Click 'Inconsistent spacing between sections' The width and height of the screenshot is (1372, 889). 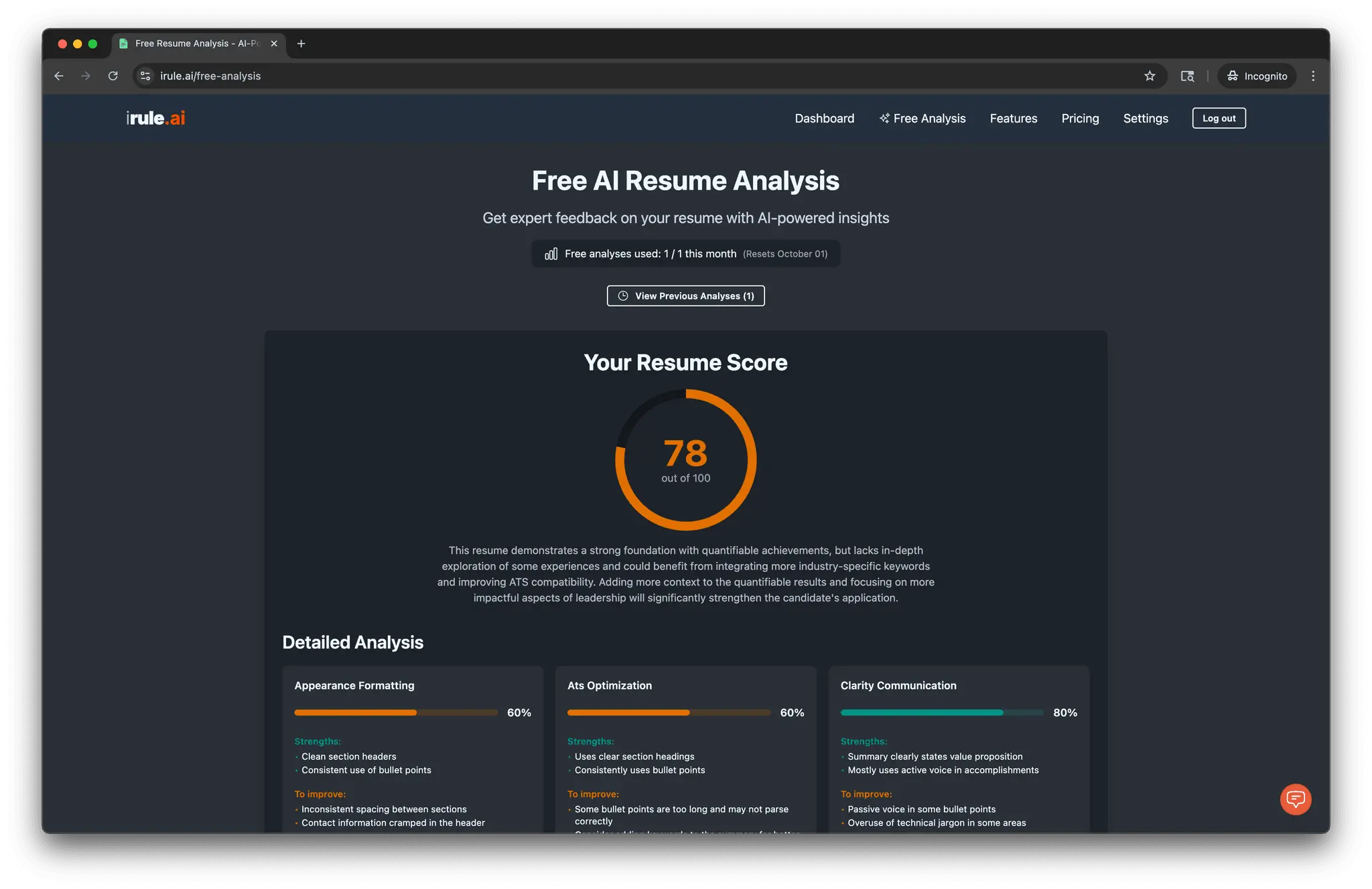(384, 809)
